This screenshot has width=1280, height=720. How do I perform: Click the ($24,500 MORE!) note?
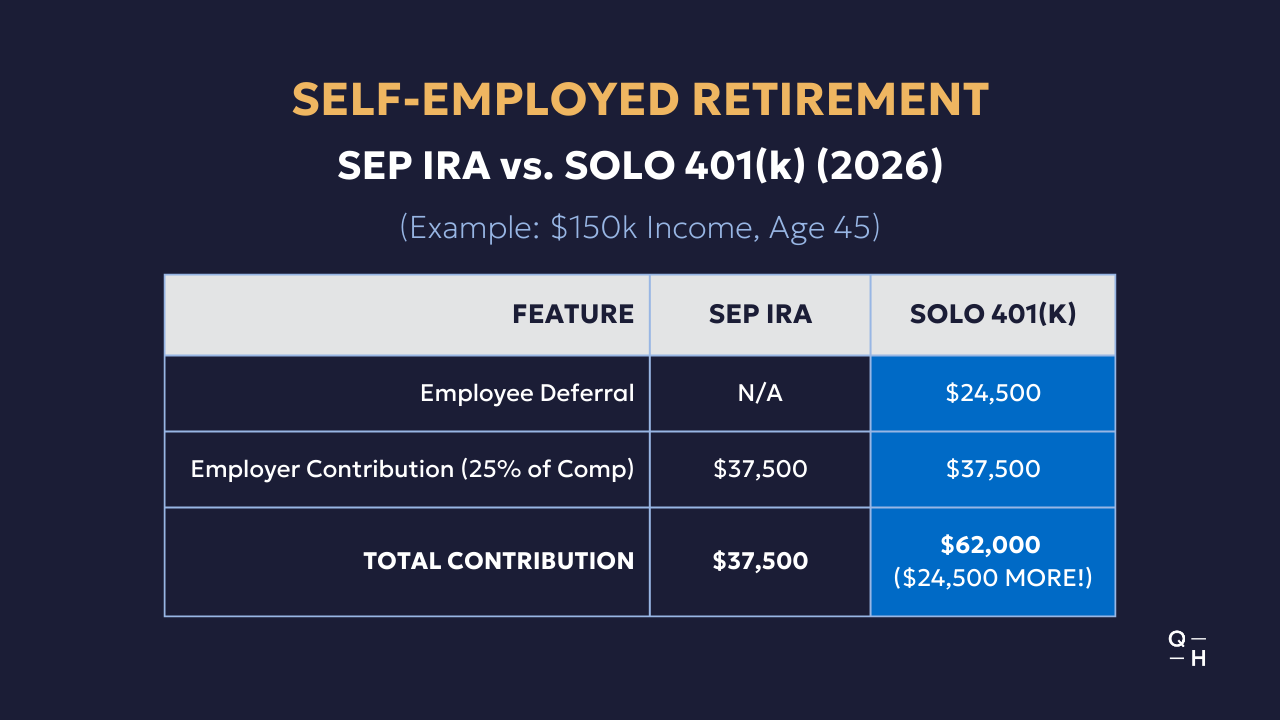pyautogui.click(x=993, y=577)
